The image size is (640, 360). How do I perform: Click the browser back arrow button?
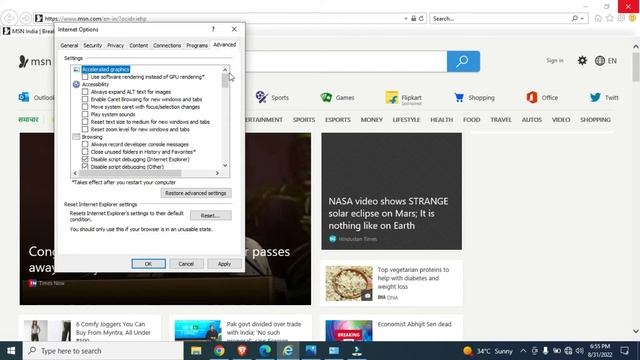pos(9,18)
